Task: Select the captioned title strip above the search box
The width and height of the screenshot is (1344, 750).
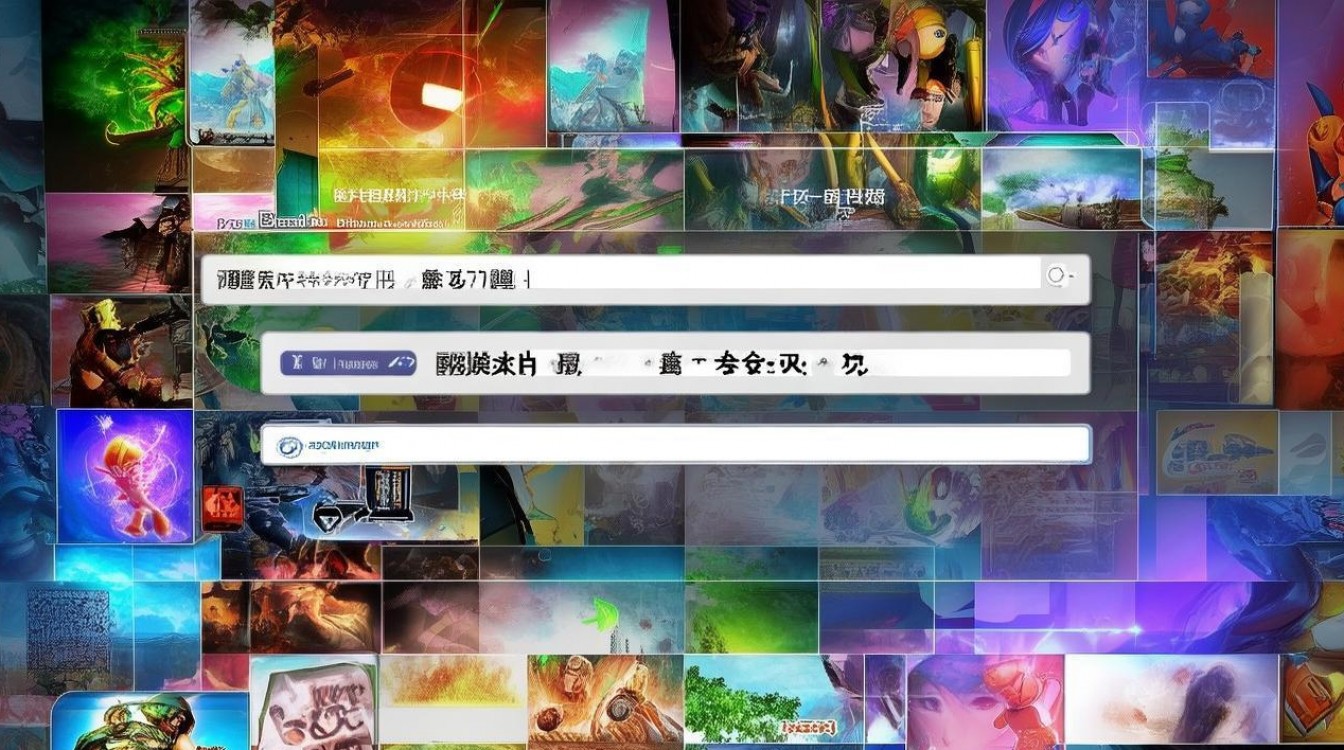Action: coord(395,198)
